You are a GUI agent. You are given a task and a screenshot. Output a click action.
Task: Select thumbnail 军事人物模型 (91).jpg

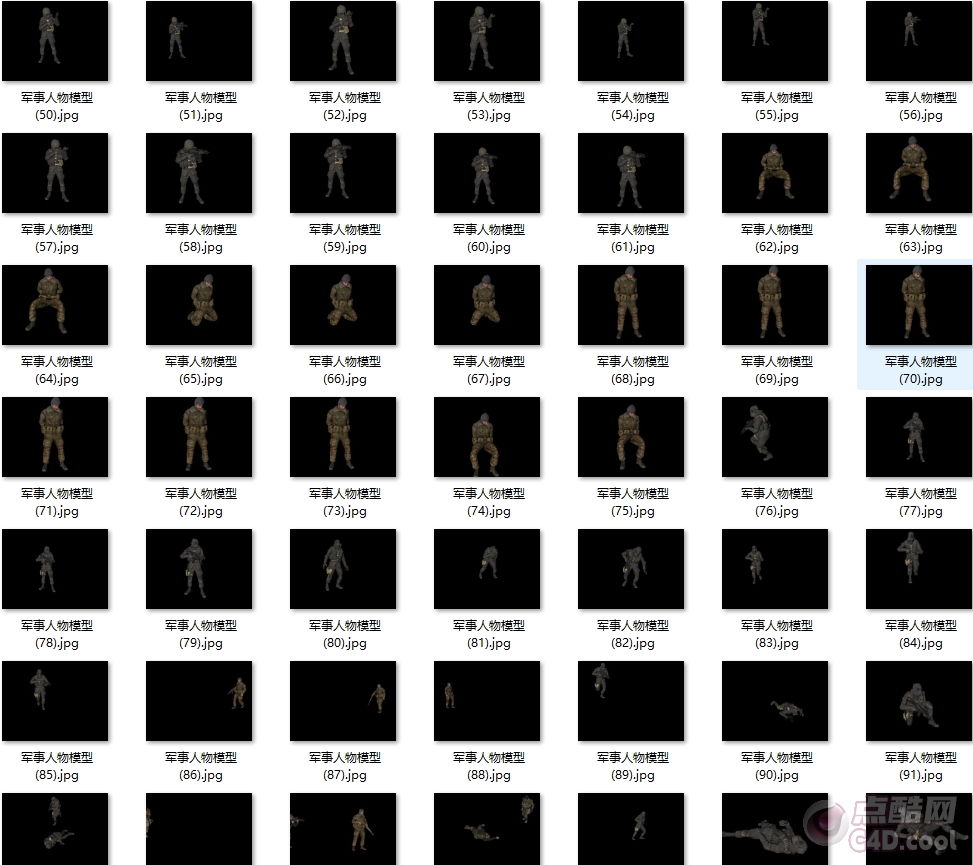pyautogui.click(x=919, y=701)
